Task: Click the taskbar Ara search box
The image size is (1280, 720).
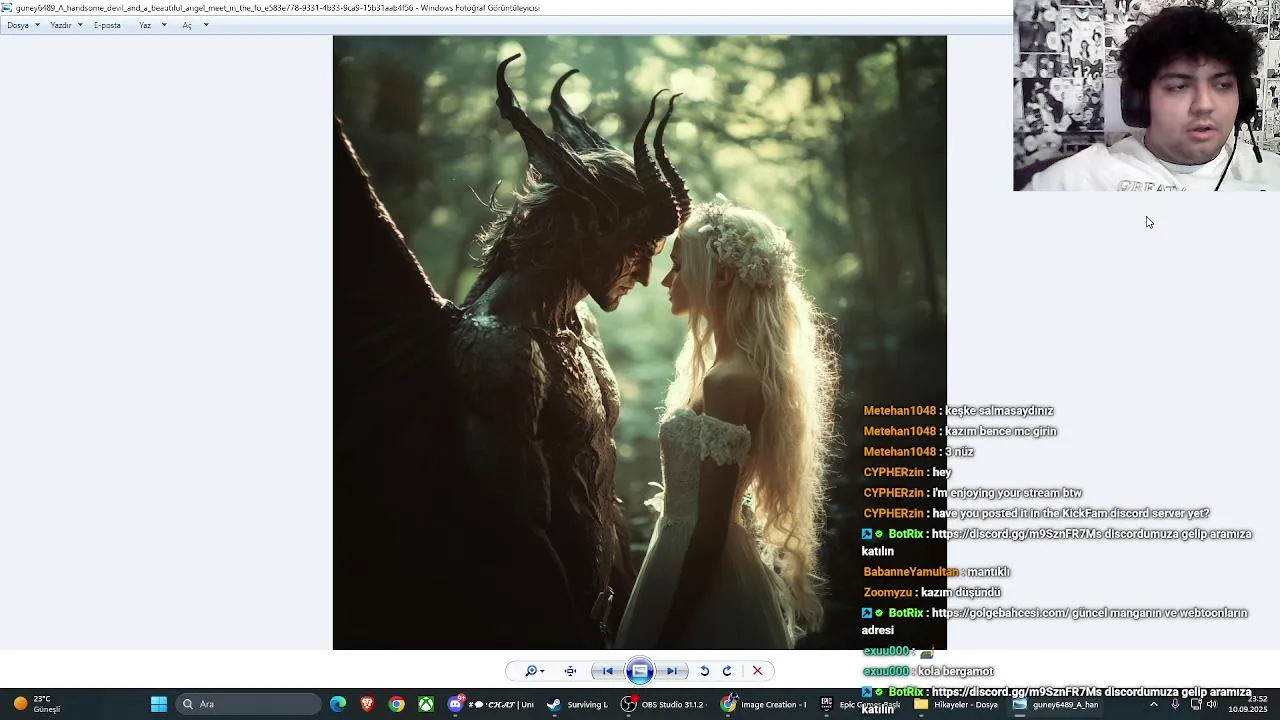Action: (247, 704)
